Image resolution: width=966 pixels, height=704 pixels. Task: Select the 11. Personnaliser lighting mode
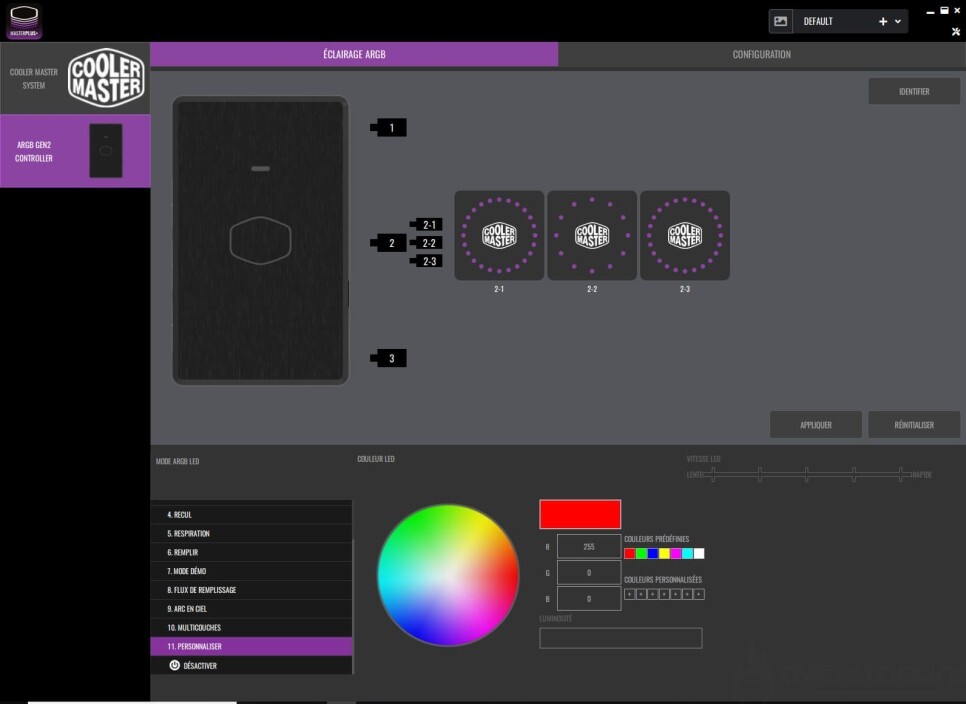[251, 646]
